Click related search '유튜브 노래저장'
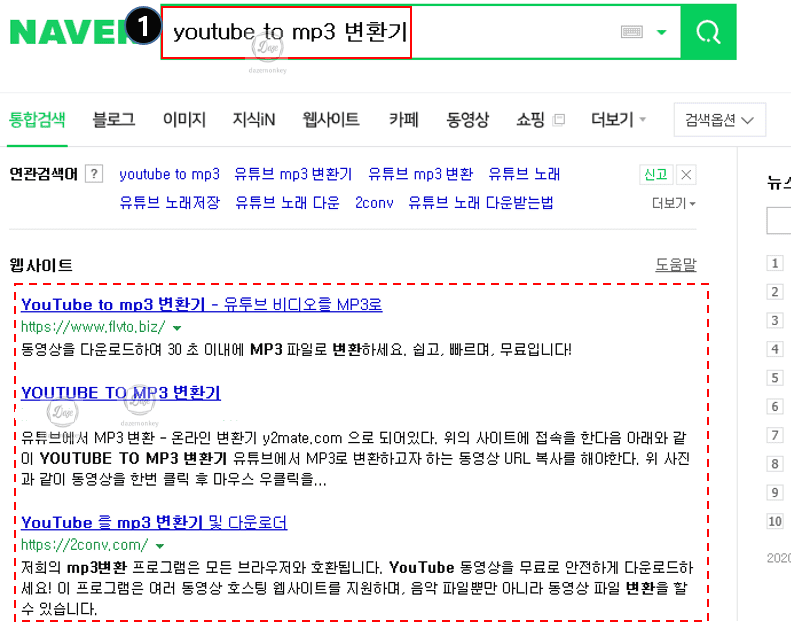 tap(170, 203)
